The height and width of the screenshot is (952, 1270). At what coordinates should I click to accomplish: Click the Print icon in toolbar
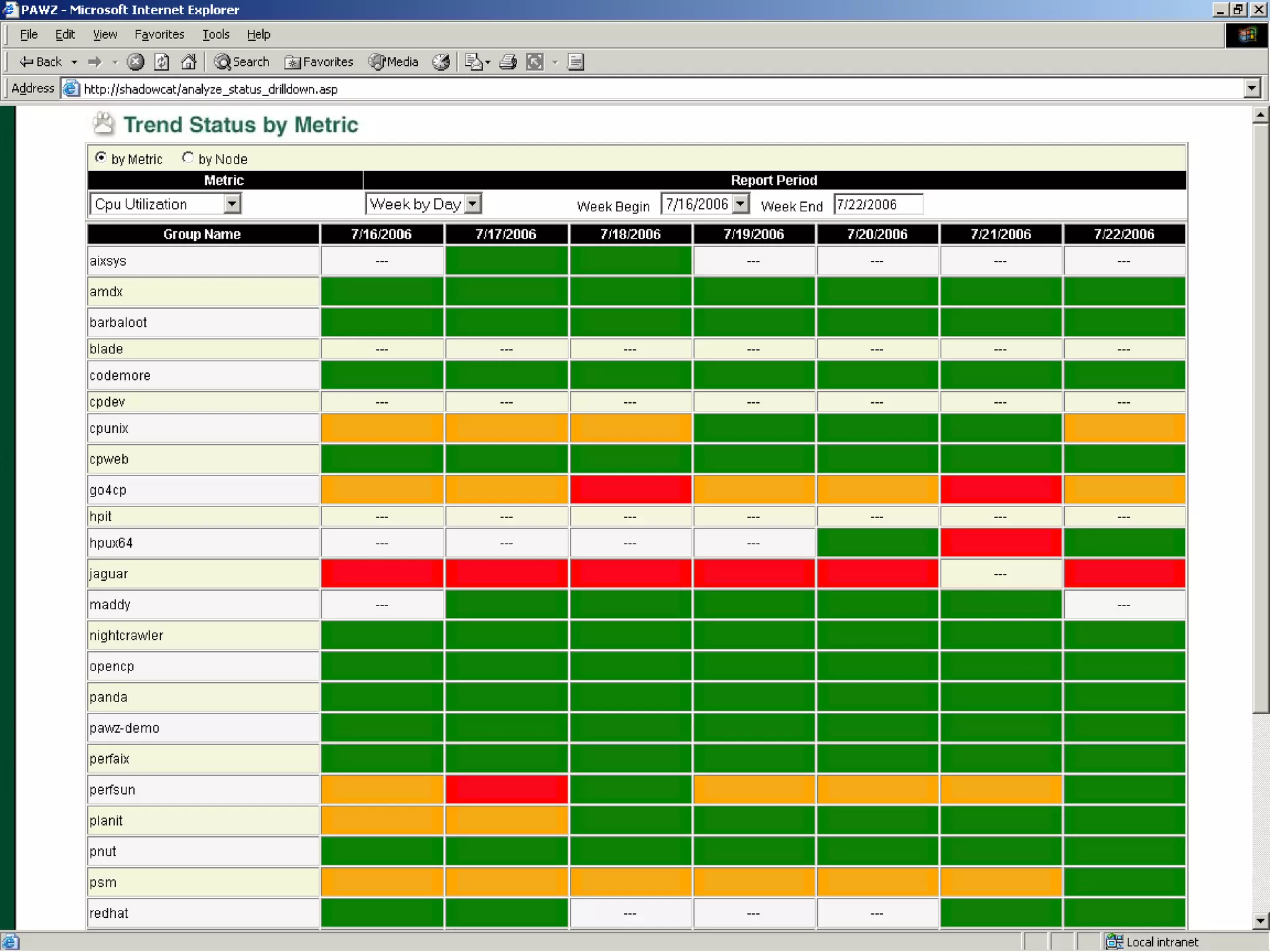(508, 62)
